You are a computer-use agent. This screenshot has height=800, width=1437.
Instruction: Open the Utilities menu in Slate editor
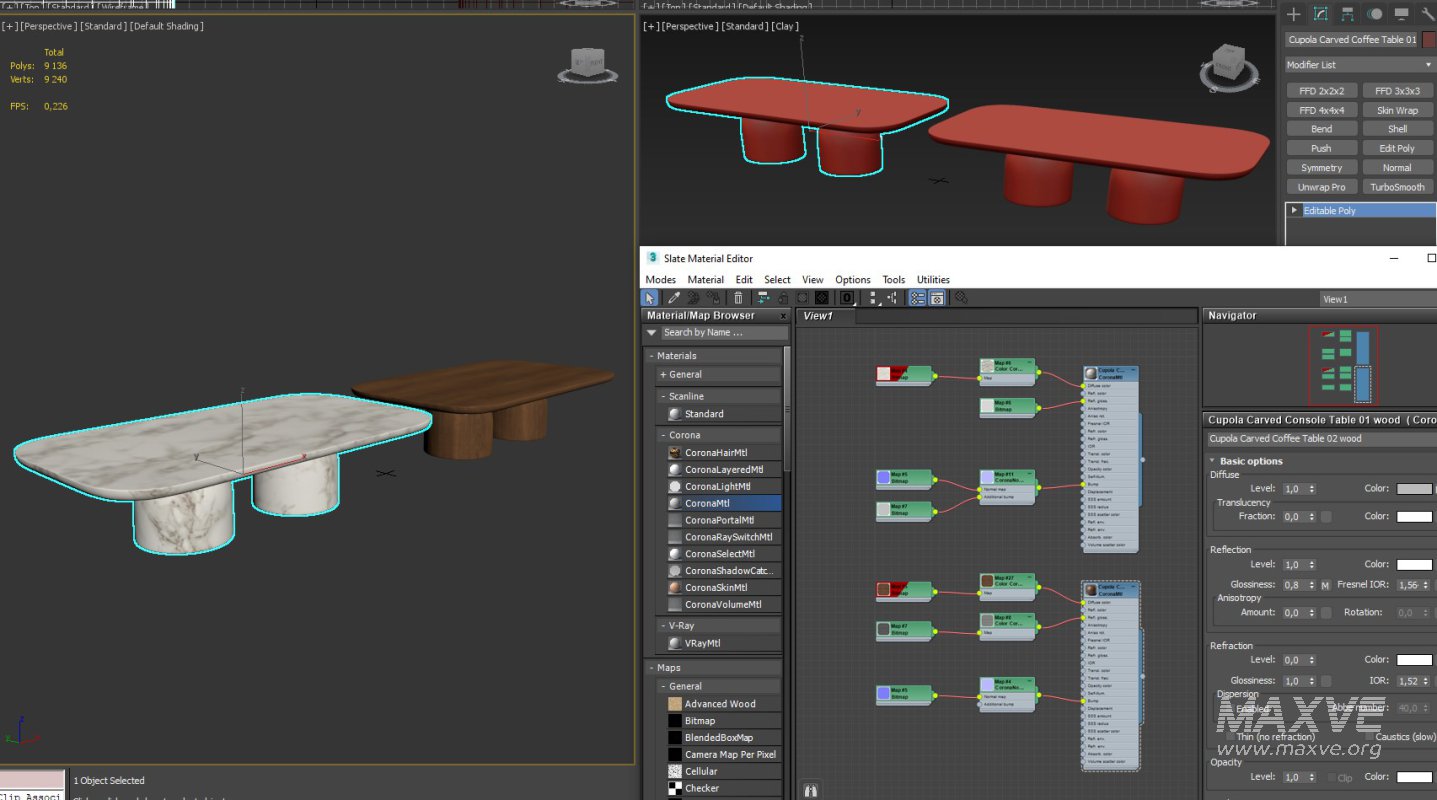click(932, 280)
